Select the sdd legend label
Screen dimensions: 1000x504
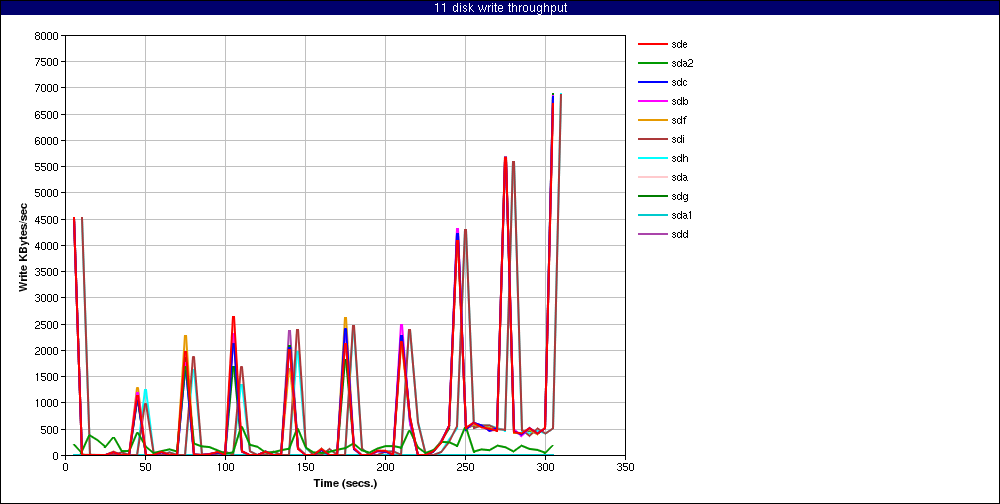pos(680,234)
